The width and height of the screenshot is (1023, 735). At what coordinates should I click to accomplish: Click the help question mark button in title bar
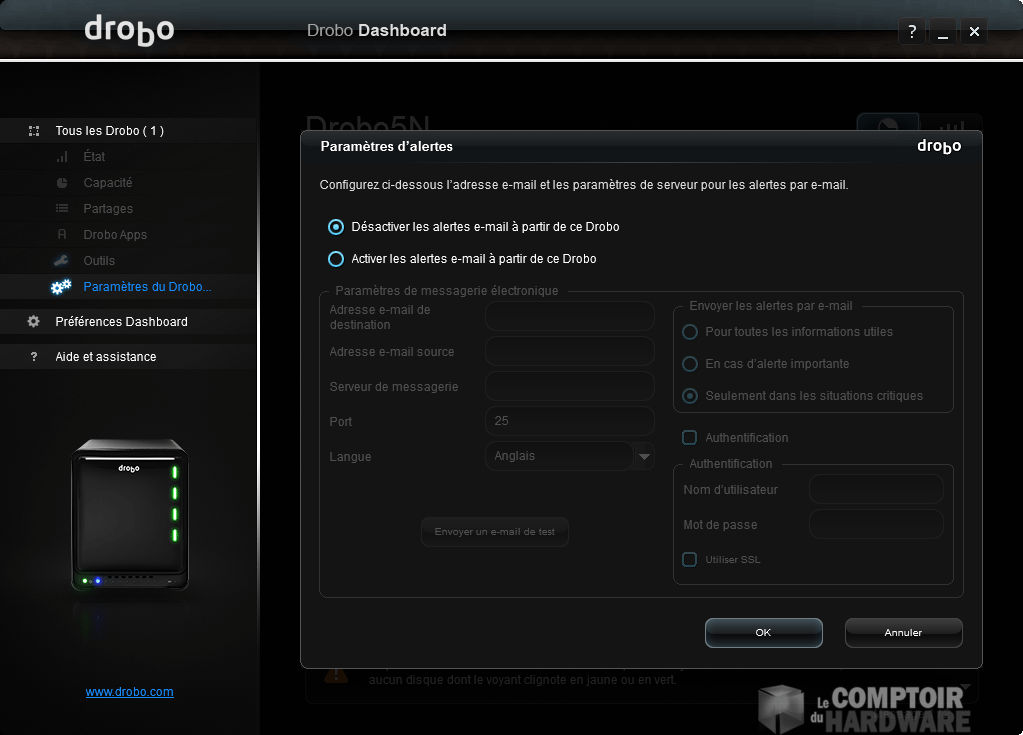911,32
